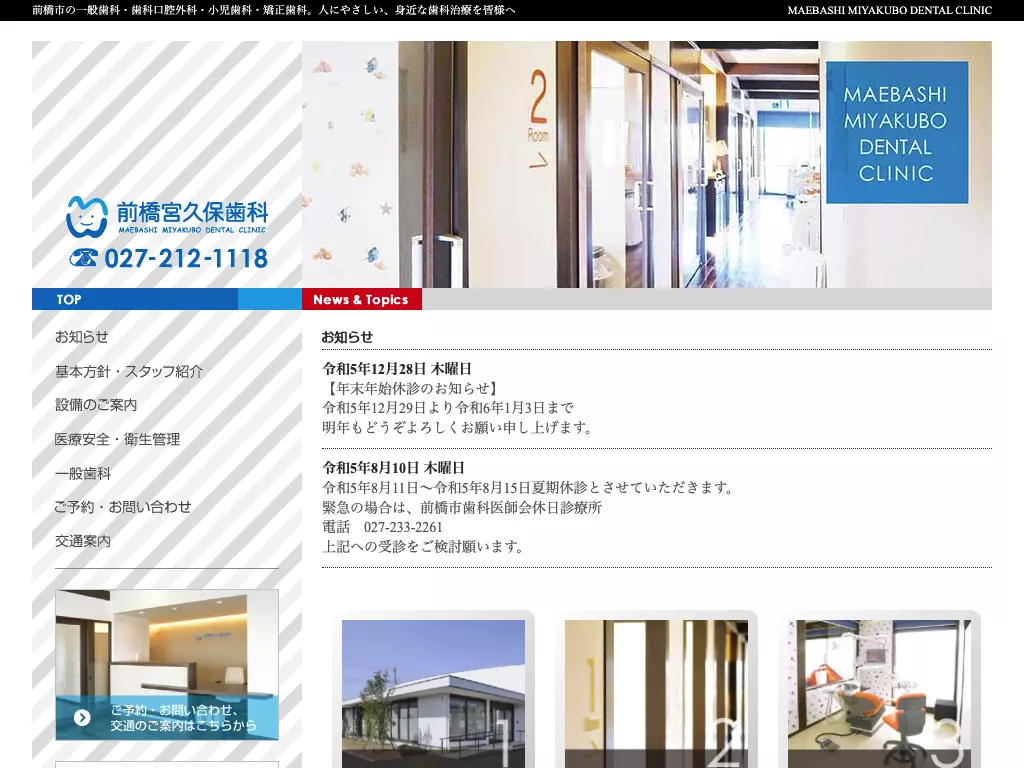Viewport: 1024px width, 768px height.
Task: Click the arrow icon on the reservation banner
Action: point(82,718)
